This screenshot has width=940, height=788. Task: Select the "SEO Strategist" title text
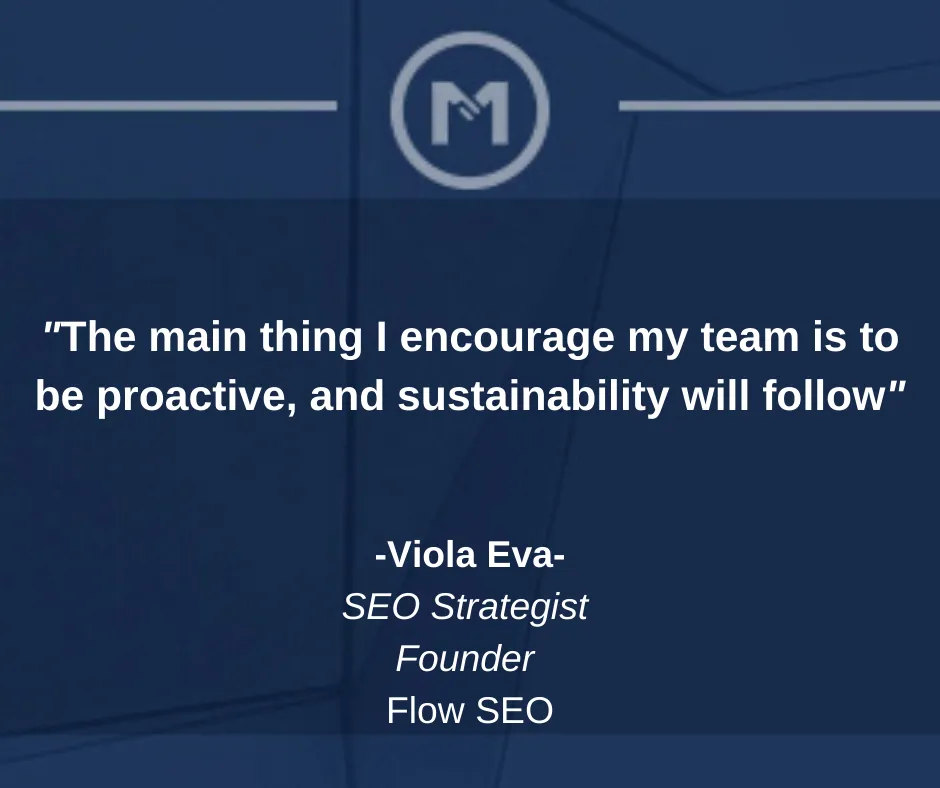465,607
